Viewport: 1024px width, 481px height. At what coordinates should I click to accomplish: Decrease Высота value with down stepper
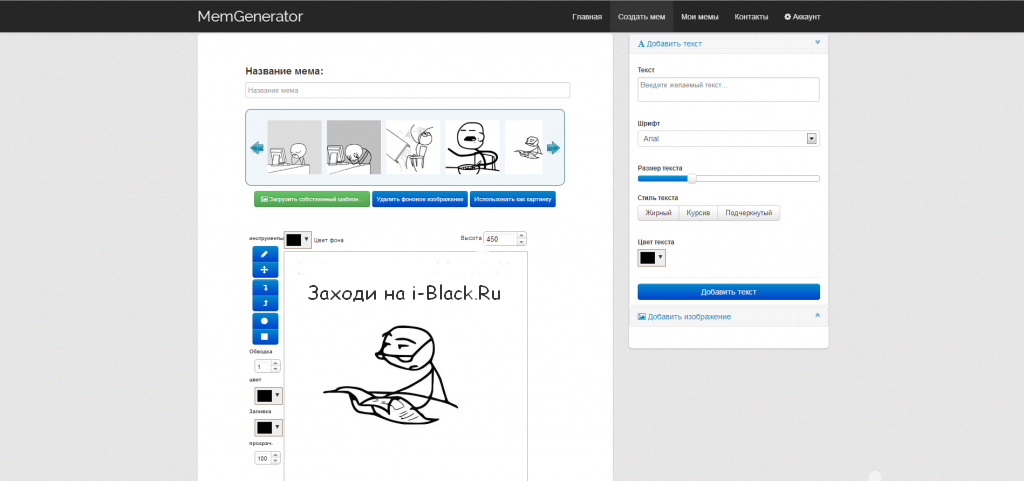[521, 242]
